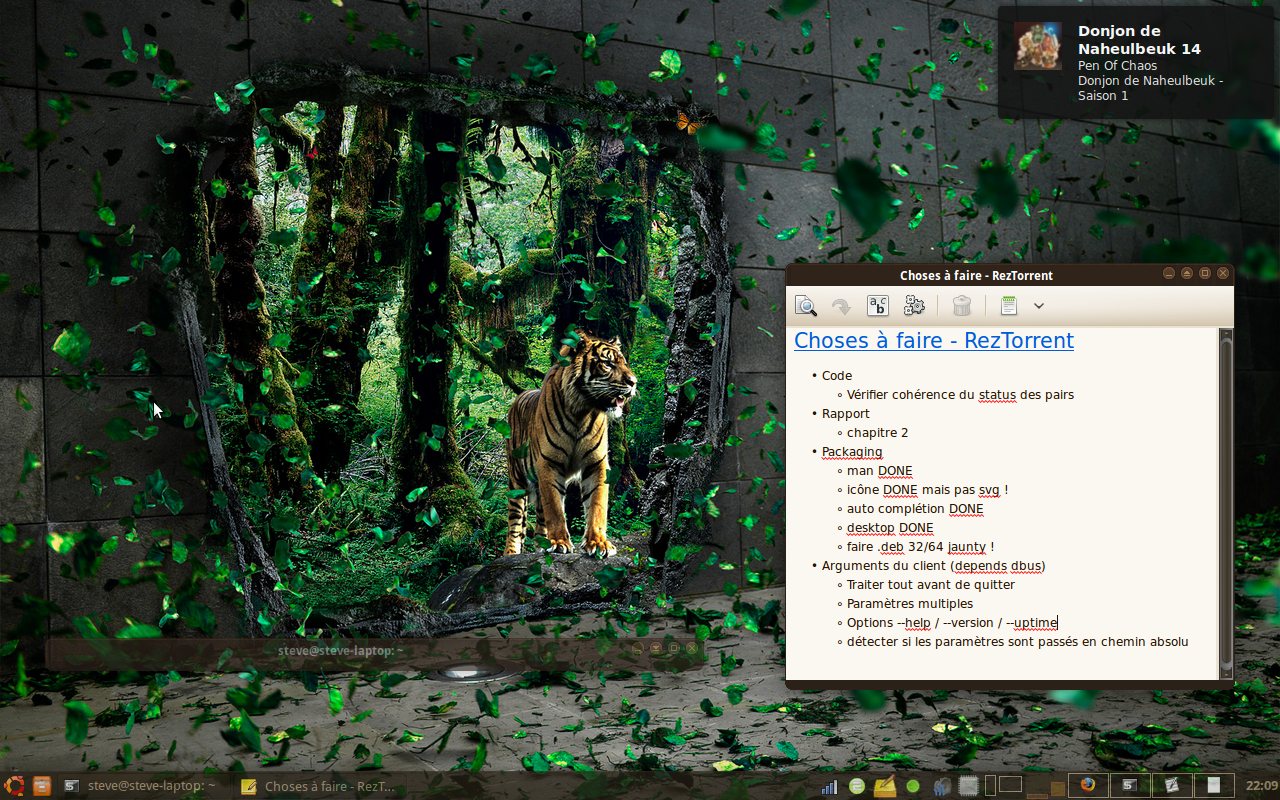Open the note title link Choses à faire

pos(934,340)
